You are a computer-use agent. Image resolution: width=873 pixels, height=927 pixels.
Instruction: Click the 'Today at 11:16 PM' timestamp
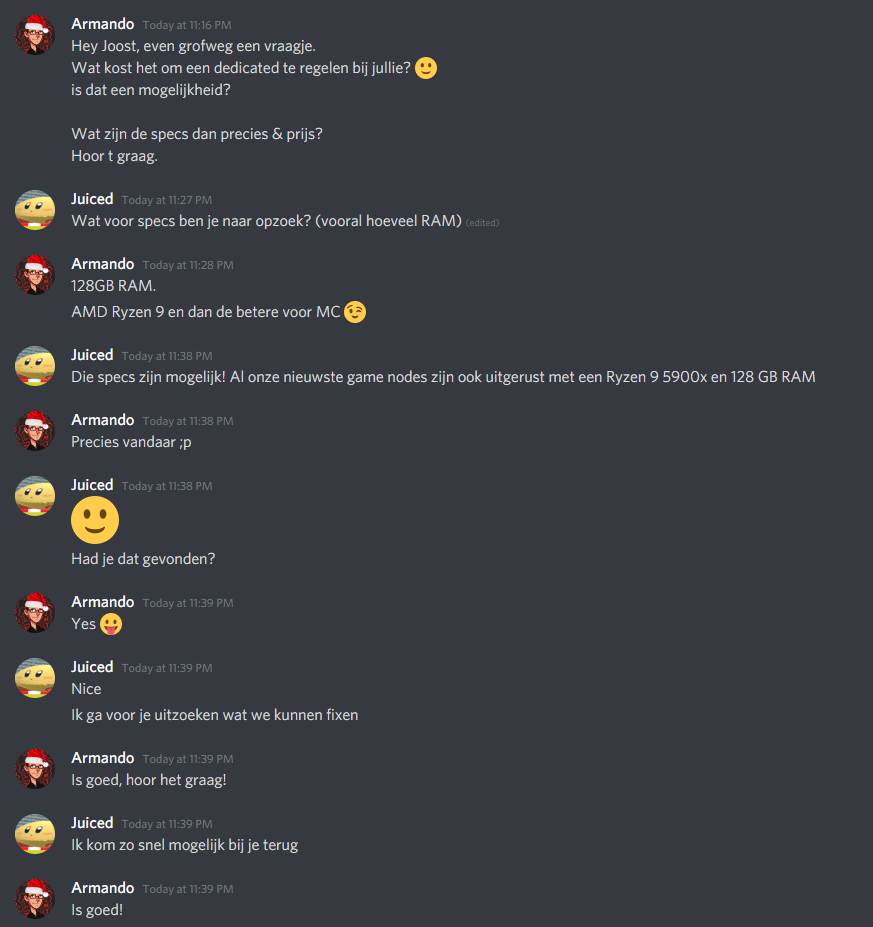tap(187, 25)
